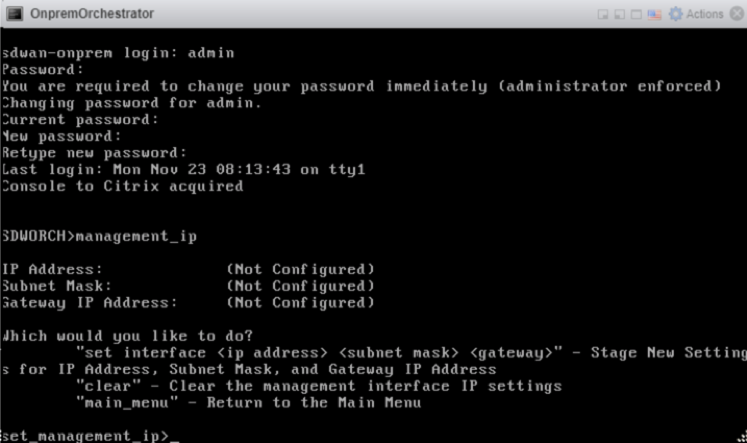747x443 pixels.
Task: Close the OnpremOrchestrator console
Action: click(737, 14)
